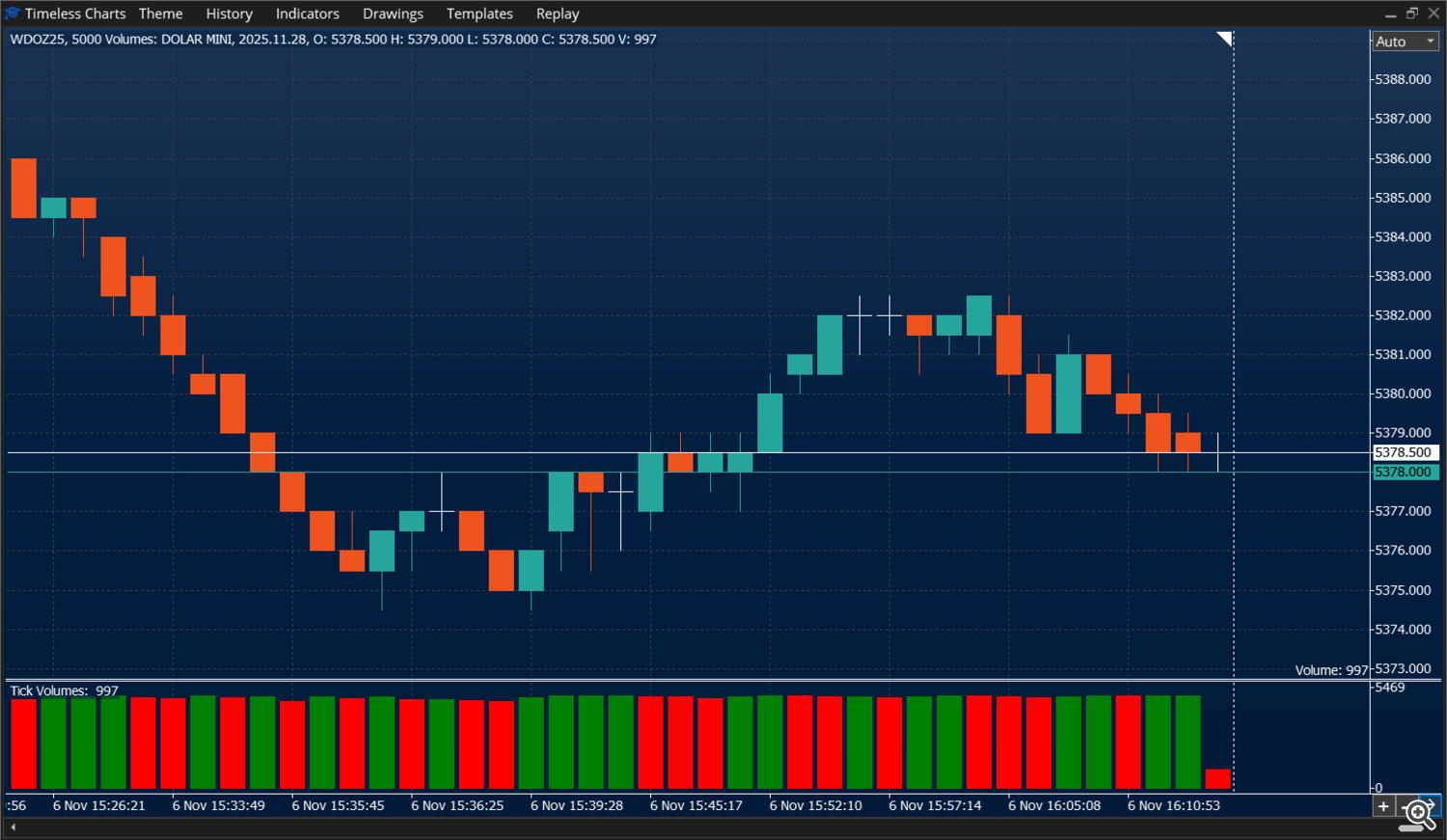Screen dimensions: 1447x840
Task: Open the Templates menu
Action: click(479, 14)
